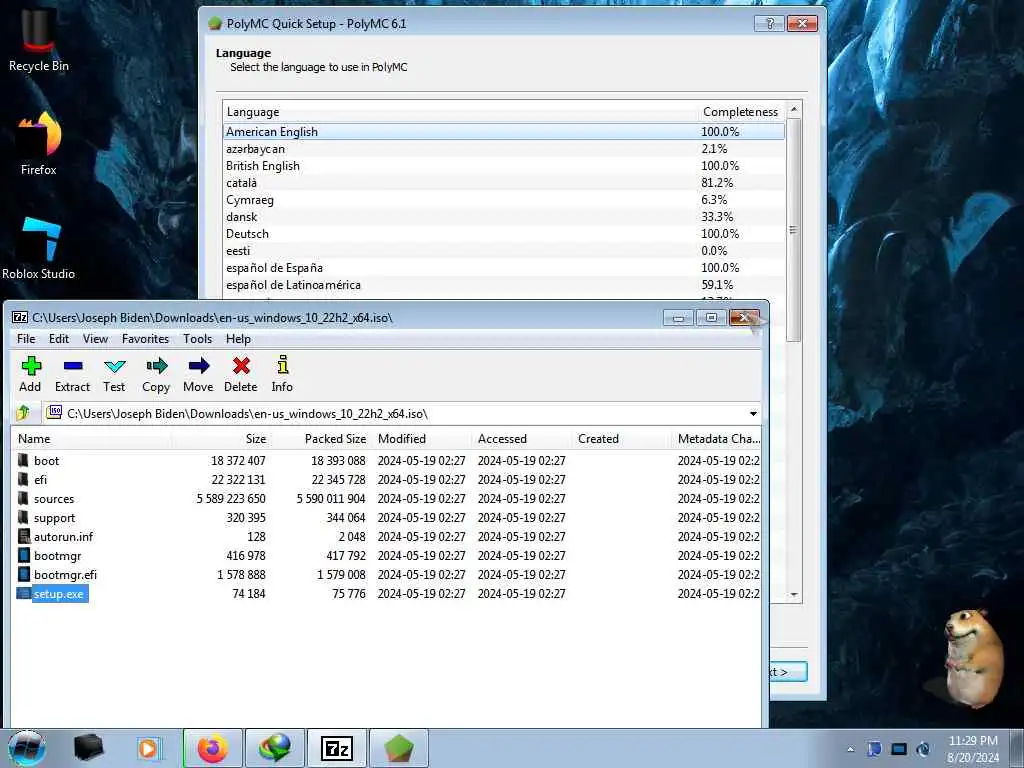Select the support folder row

[x=387, y=518]
